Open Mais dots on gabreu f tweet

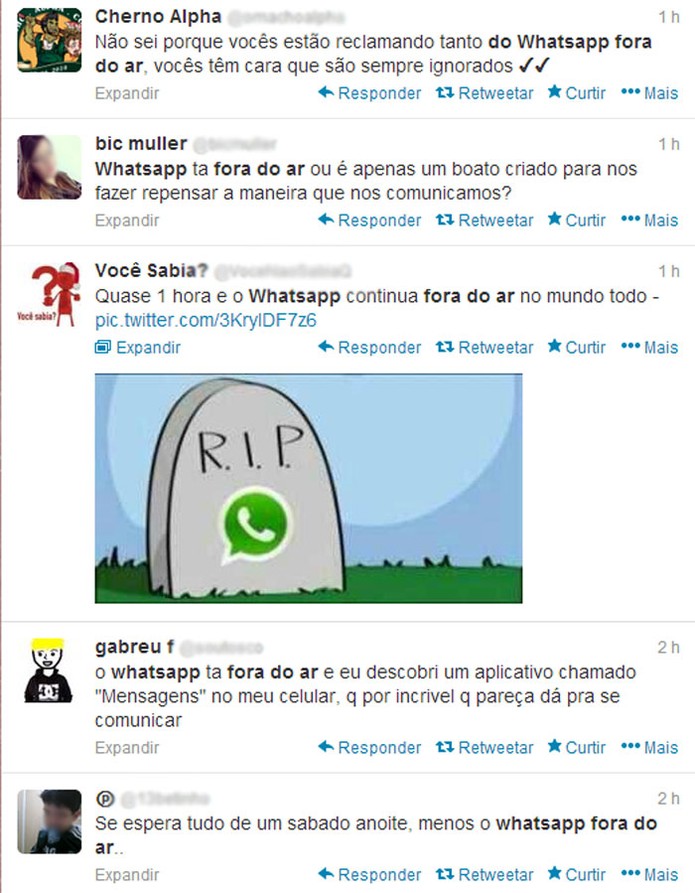[x=630, y=747]
